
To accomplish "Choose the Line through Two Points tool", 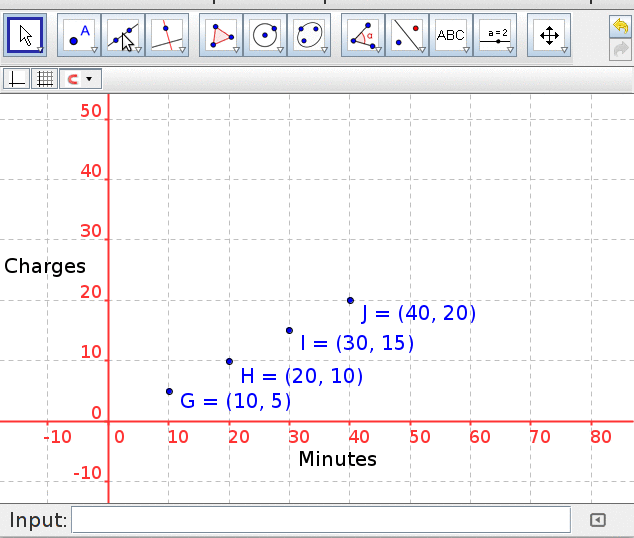I will (x=122, y=35).
